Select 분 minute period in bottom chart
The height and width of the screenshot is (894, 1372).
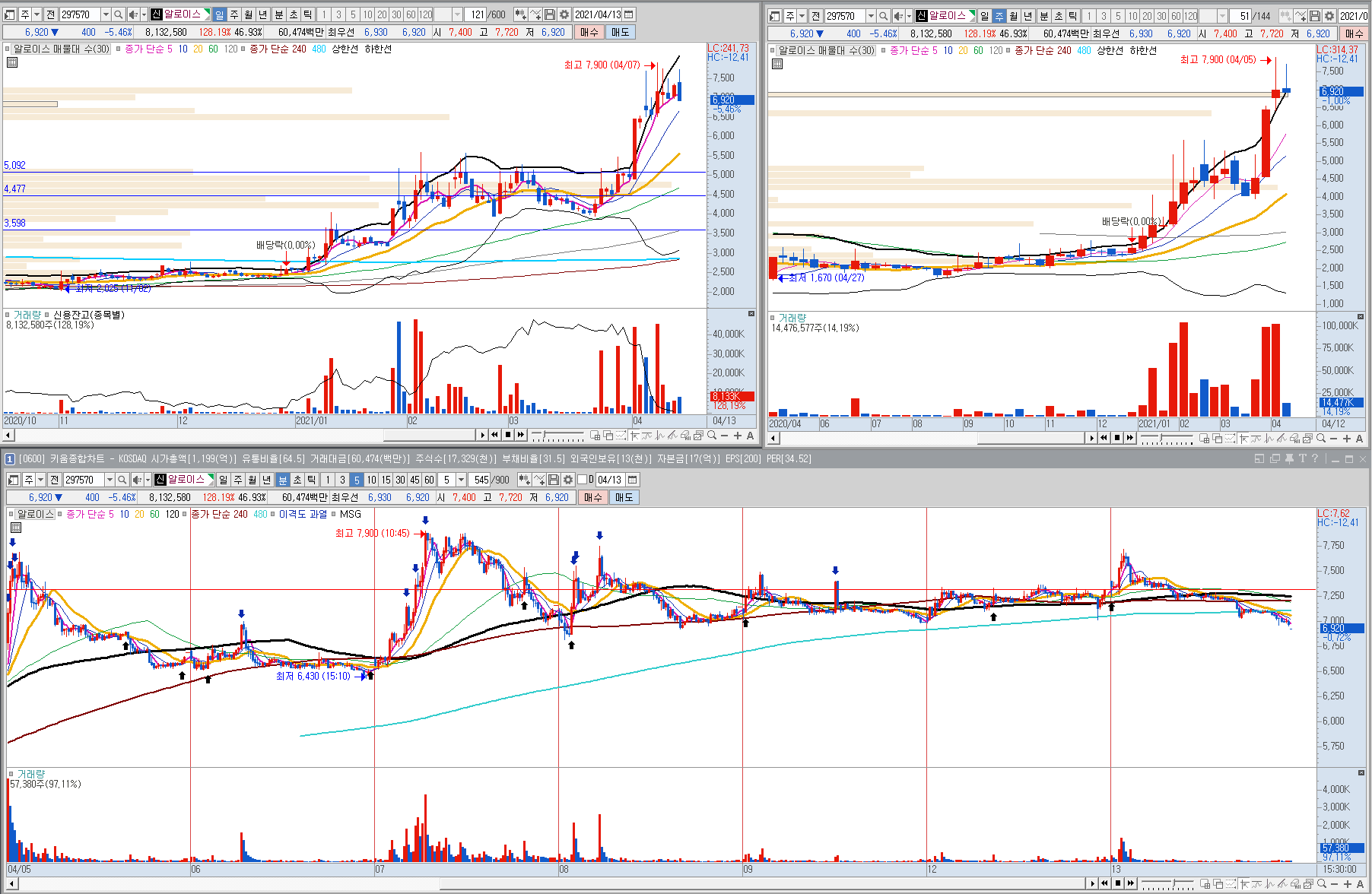click(283, 480)
